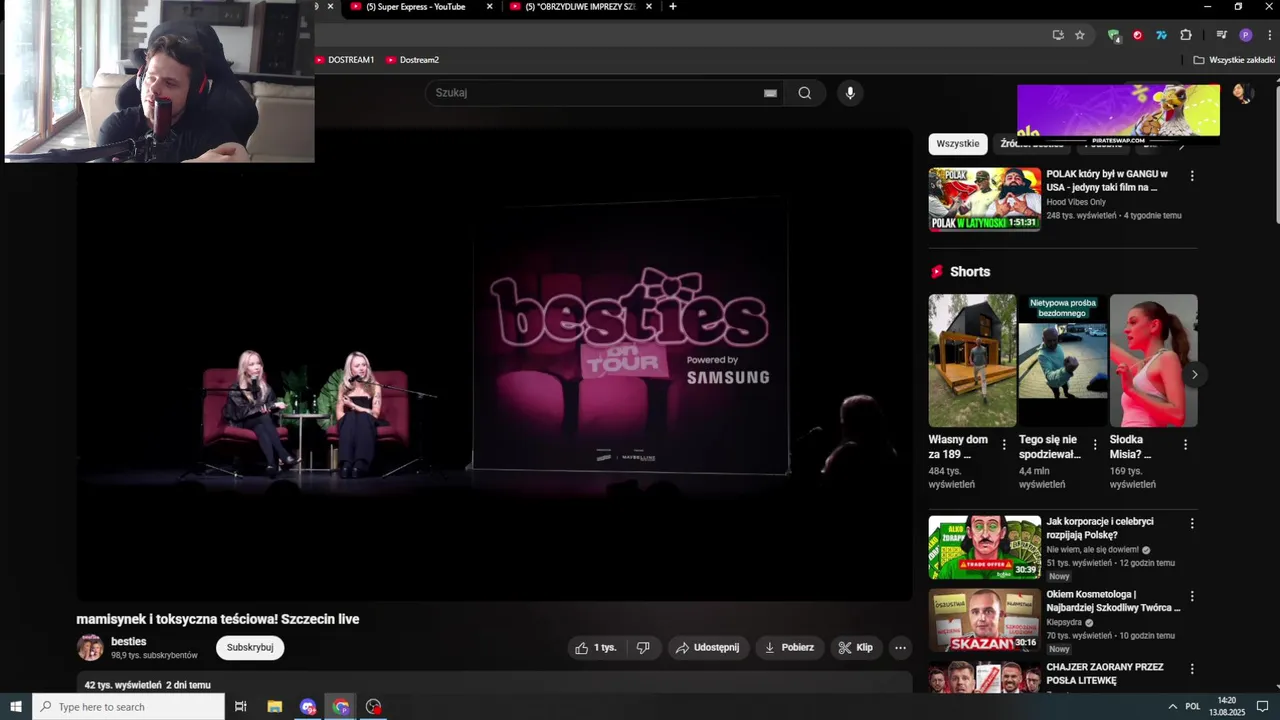This screenshot has width=1280, height=720.
Task: Create a clip with Klip button
Action: click(856, 648)
